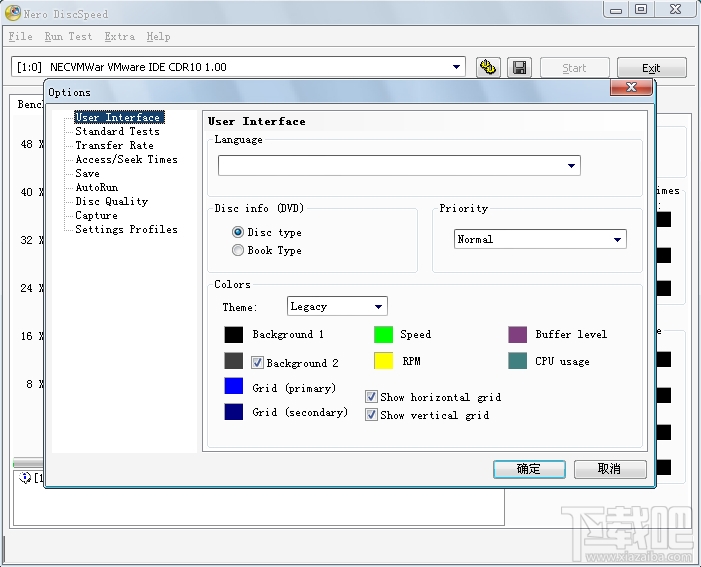Viewport: 701px width, 567px height.
Task: Pick the Background 2 color swatch
Action: pyautogui.click(x=233, y=360)
